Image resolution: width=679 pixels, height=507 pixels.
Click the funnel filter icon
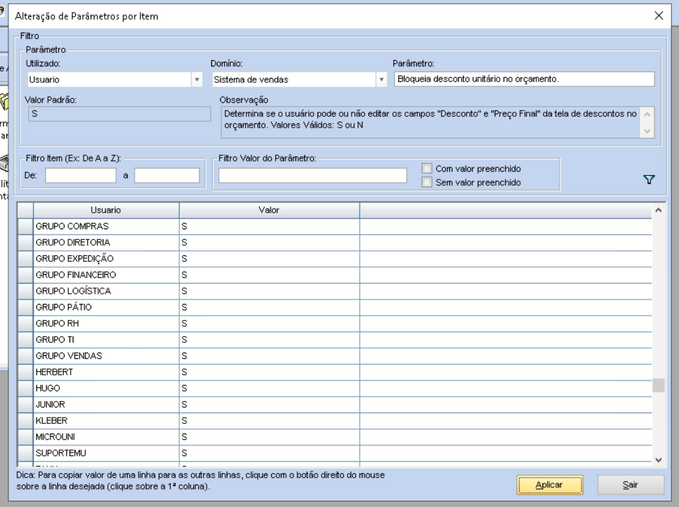pyautogui.click(x=649, y=179)
